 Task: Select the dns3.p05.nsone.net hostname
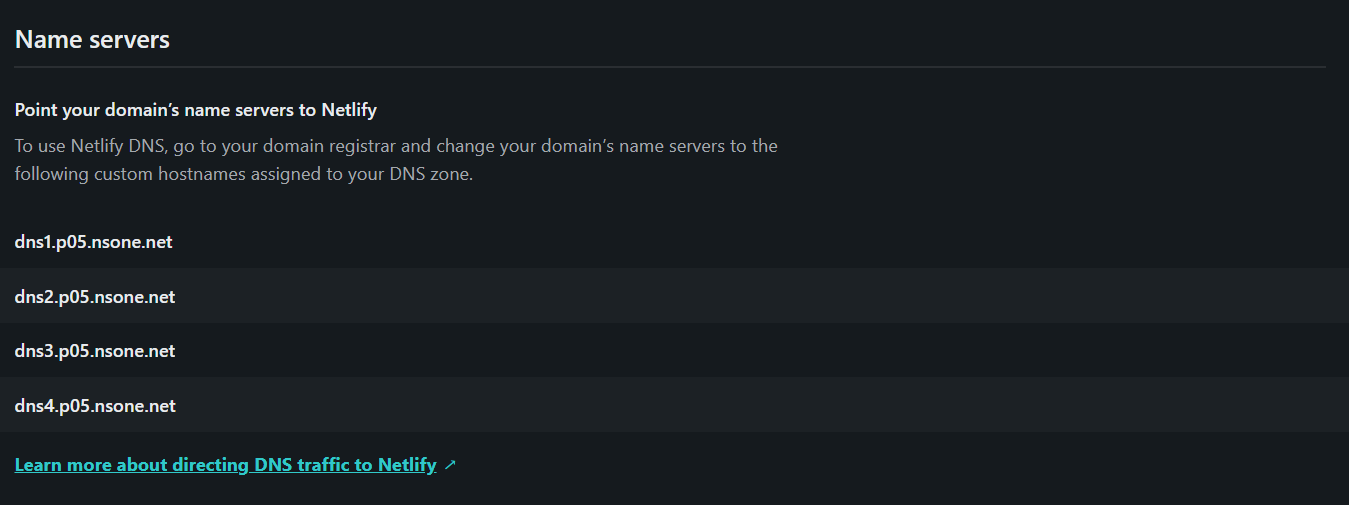pyautogui.click(x=95, y=351)
